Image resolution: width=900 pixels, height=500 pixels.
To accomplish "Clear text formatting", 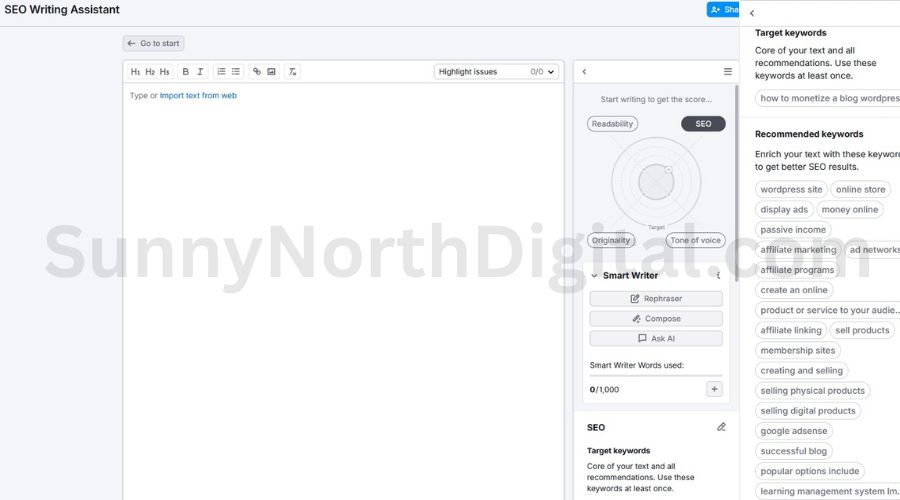I will [x=292, y=72].
